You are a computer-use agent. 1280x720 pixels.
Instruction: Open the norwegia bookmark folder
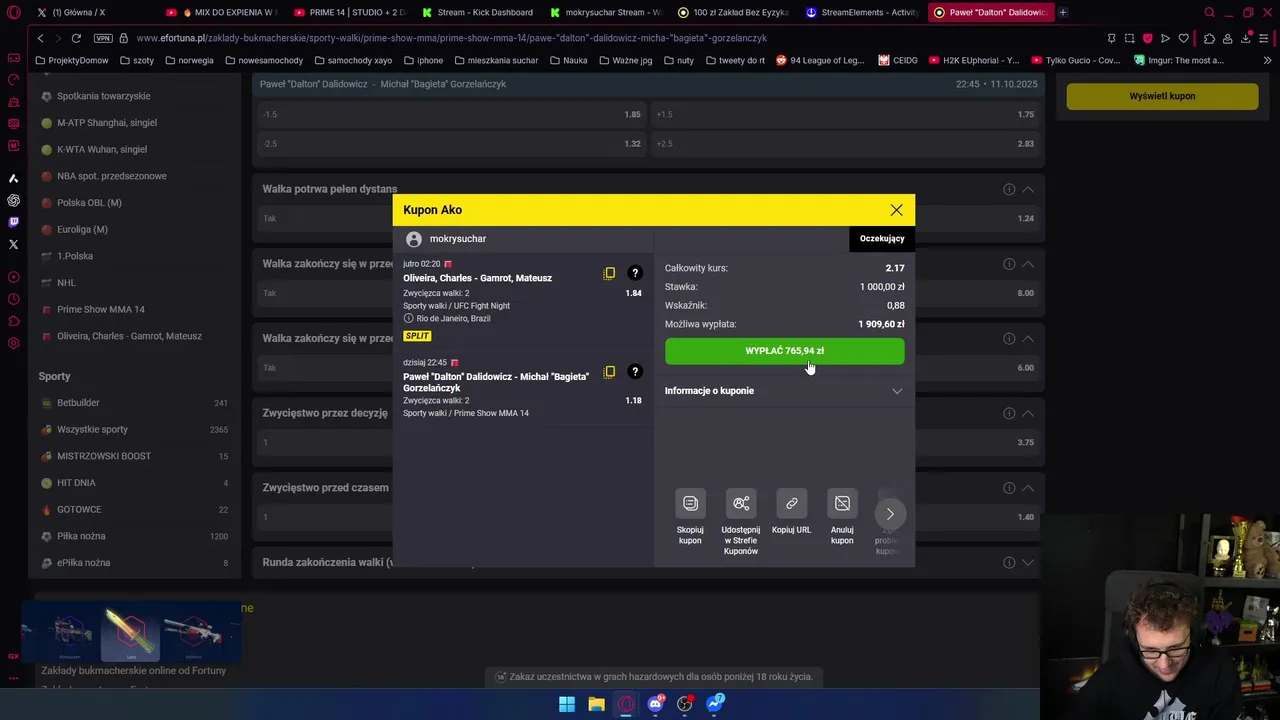coord(189,60)
